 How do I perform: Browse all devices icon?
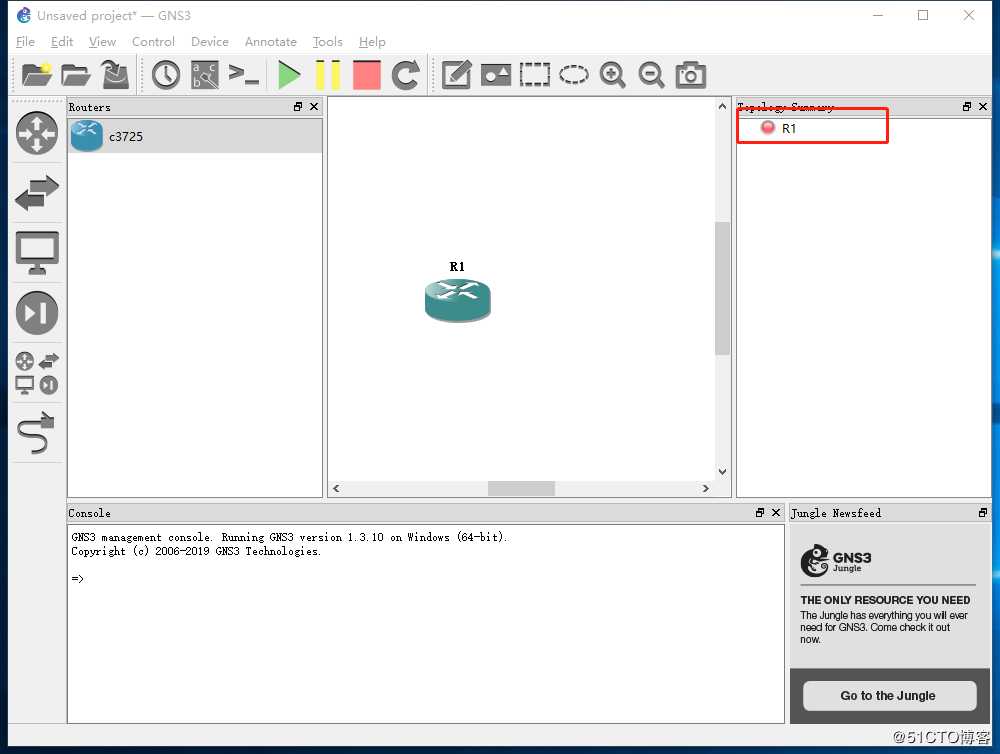pos(36,373)
